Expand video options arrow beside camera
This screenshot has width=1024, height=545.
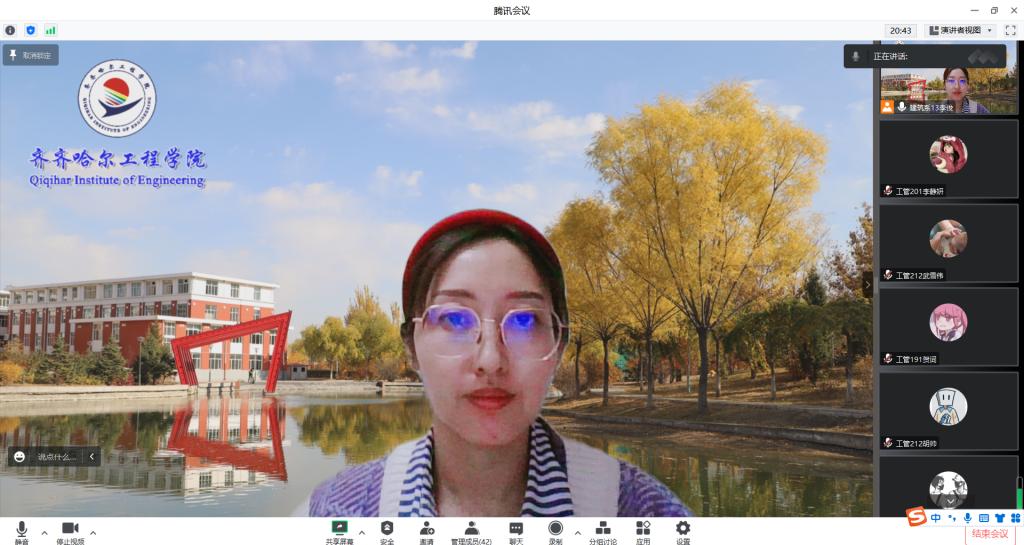pos(93,532)
